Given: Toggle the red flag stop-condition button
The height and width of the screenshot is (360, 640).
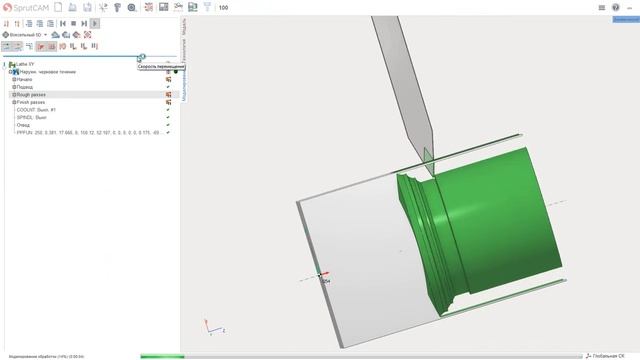Looking at the screenshot, I should (x=41, y=47).
